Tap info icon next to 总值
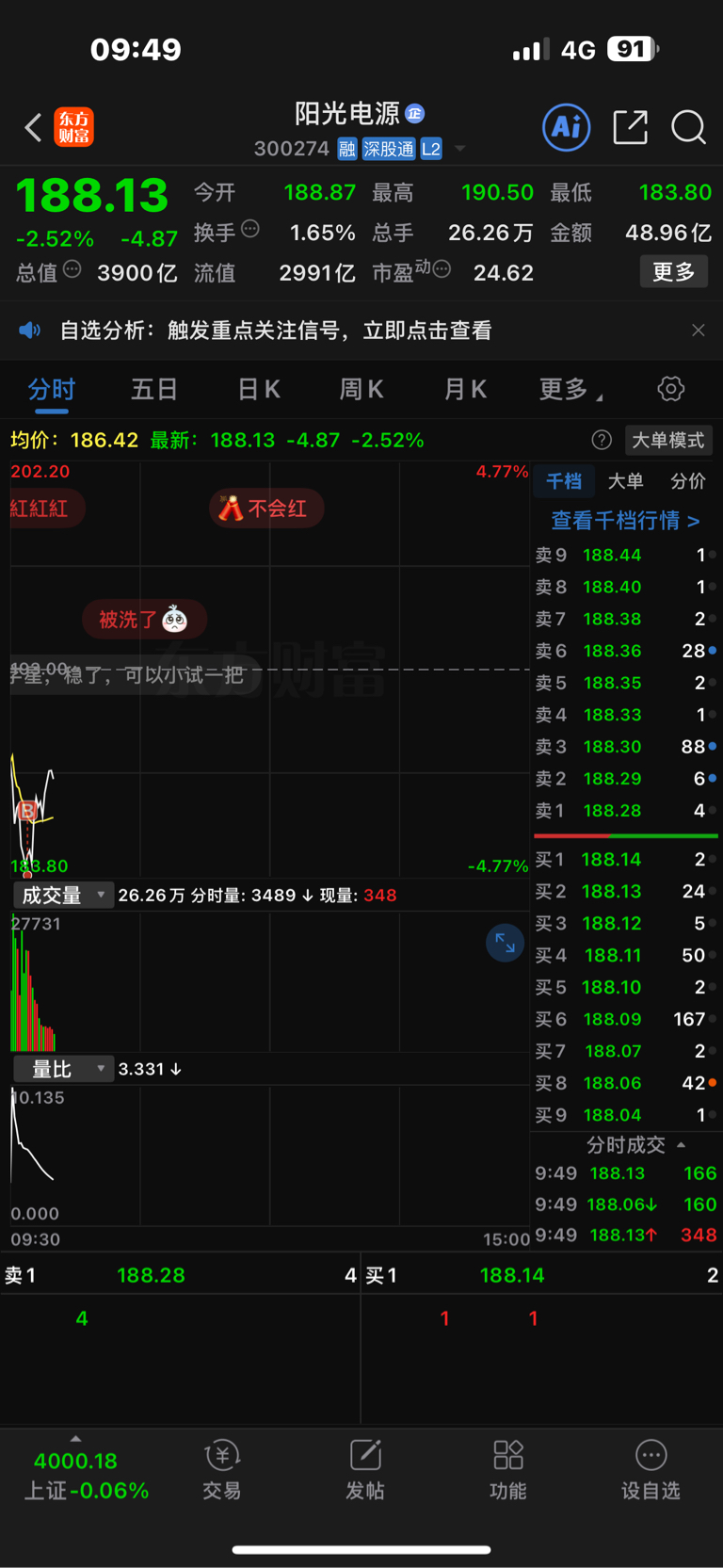 [x=72, y=270]
